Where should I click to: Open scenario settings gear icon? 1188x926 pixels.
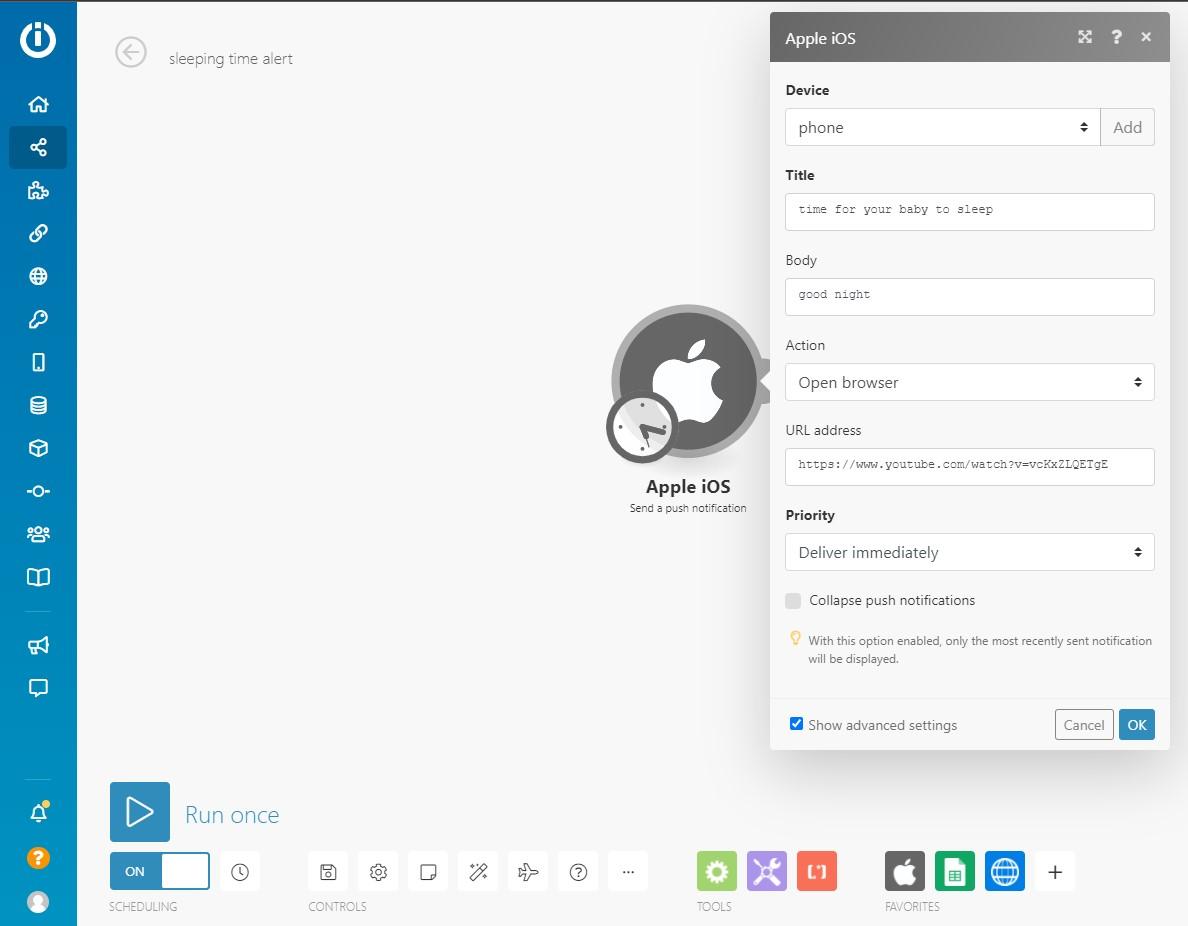[378, 872]
